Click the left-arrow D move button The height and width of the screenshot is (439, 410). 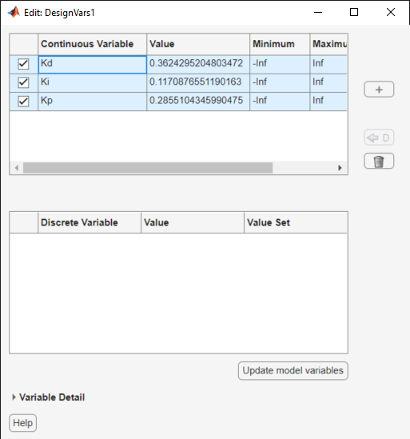pos(379,137)
